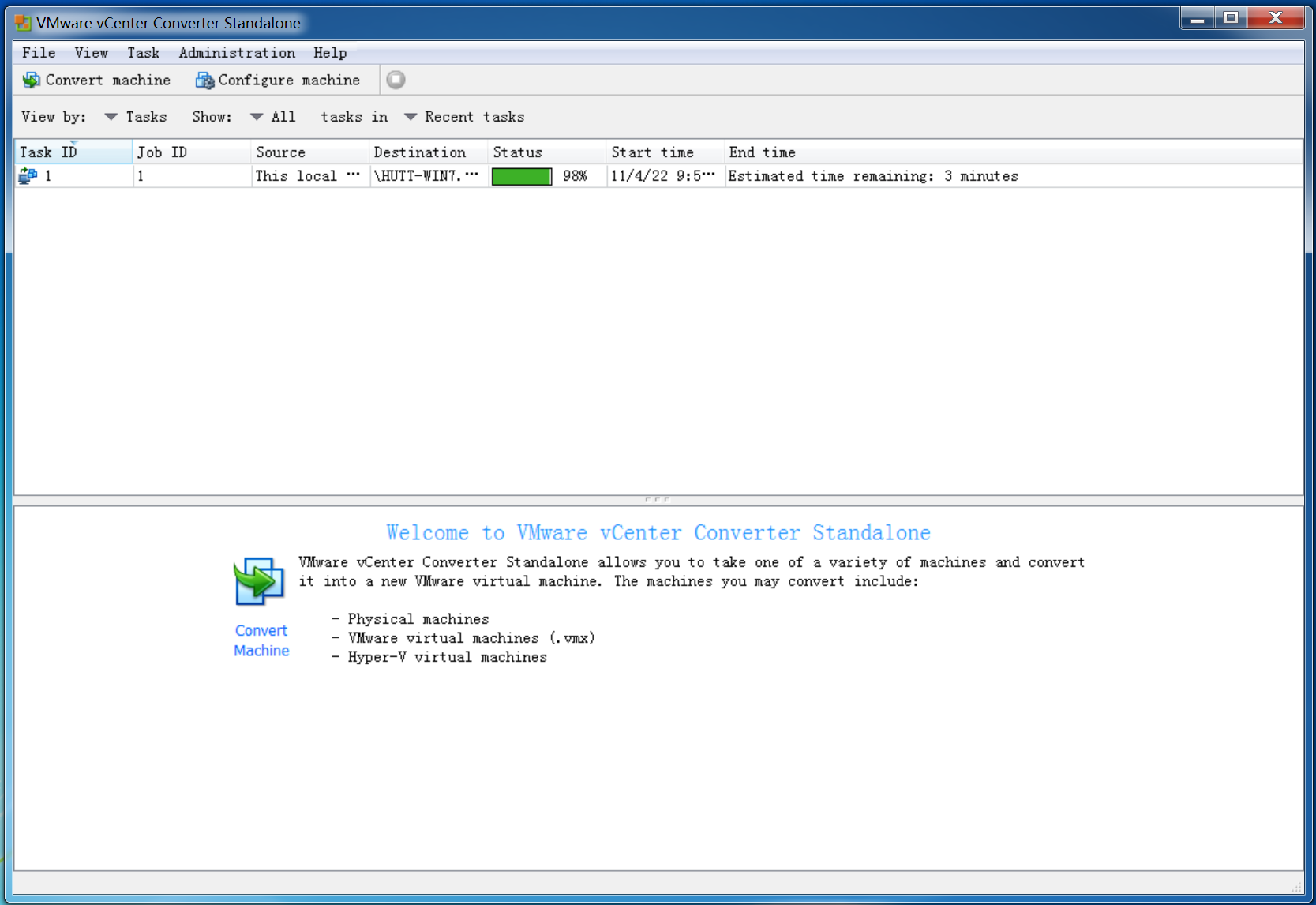Select the Job ID '1' cell
This screenshot has height=905, width=1316.
(x=192, y=176)
